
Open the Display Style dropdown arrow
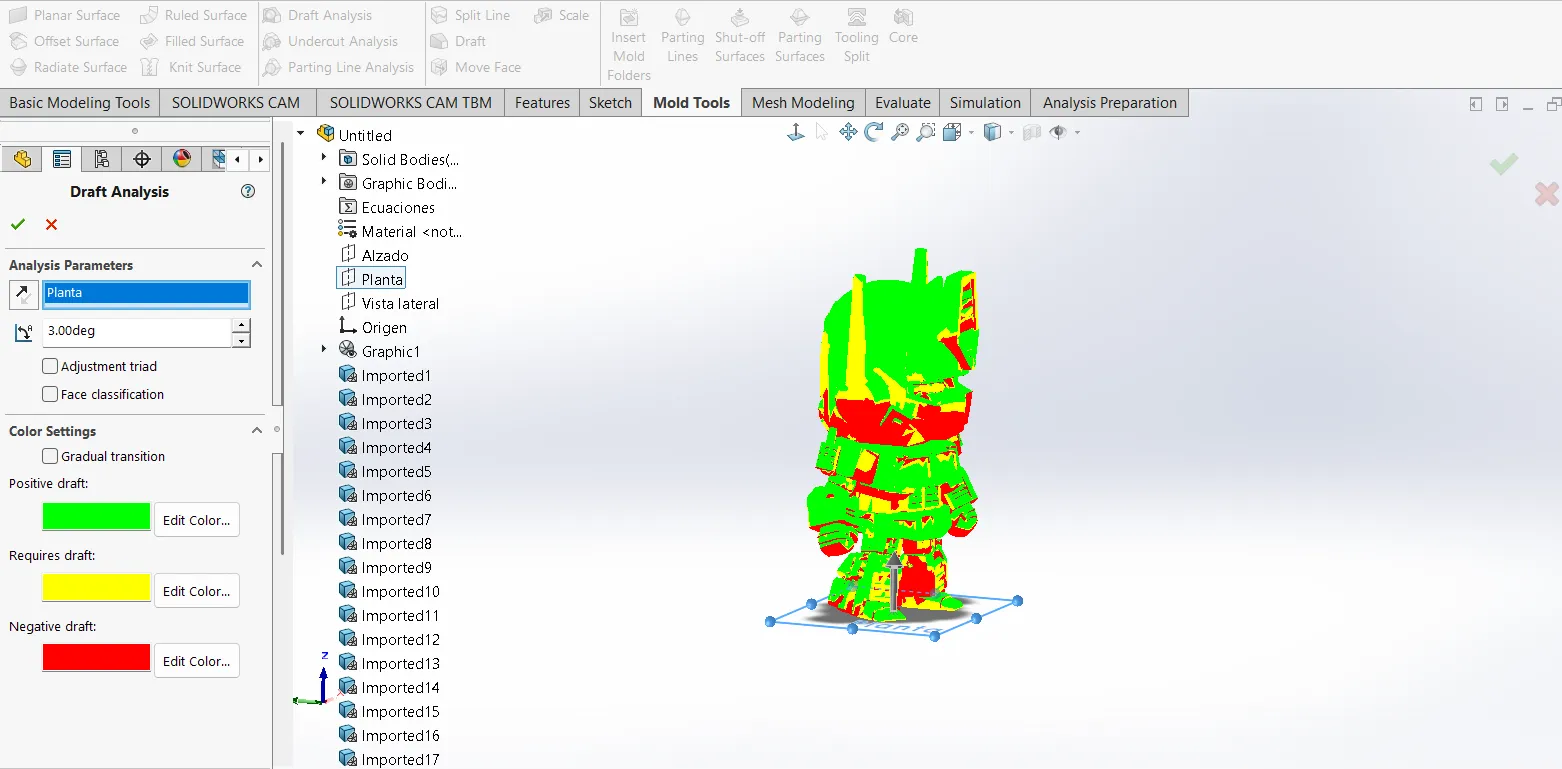1011,133
